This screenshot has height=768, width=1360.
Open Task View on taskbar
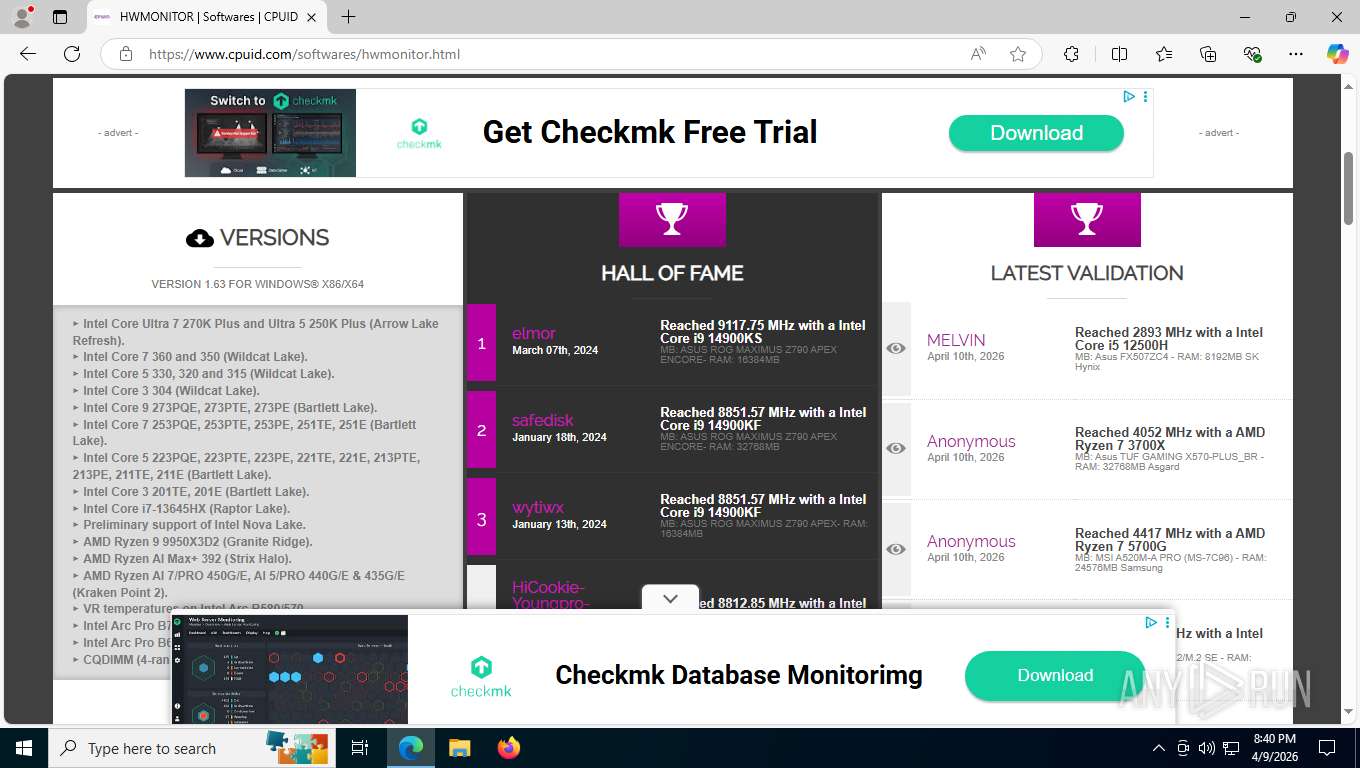[360, 748]
